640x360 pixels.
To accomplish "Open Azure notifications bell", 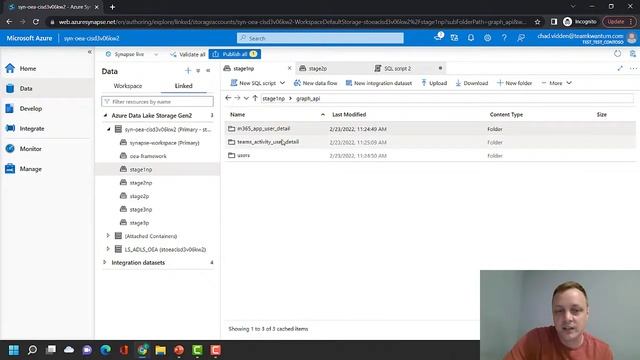I will pyautogui.click(x=471, y=38).
